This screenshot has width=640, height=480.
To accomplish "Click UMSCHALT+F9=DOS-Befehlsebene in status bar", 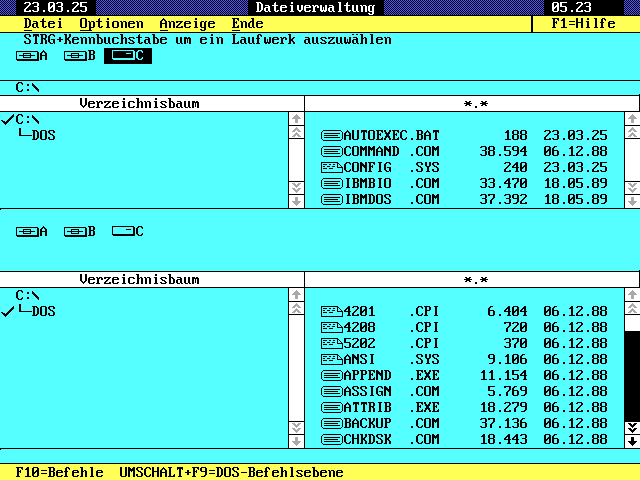I will coord(231,472).
